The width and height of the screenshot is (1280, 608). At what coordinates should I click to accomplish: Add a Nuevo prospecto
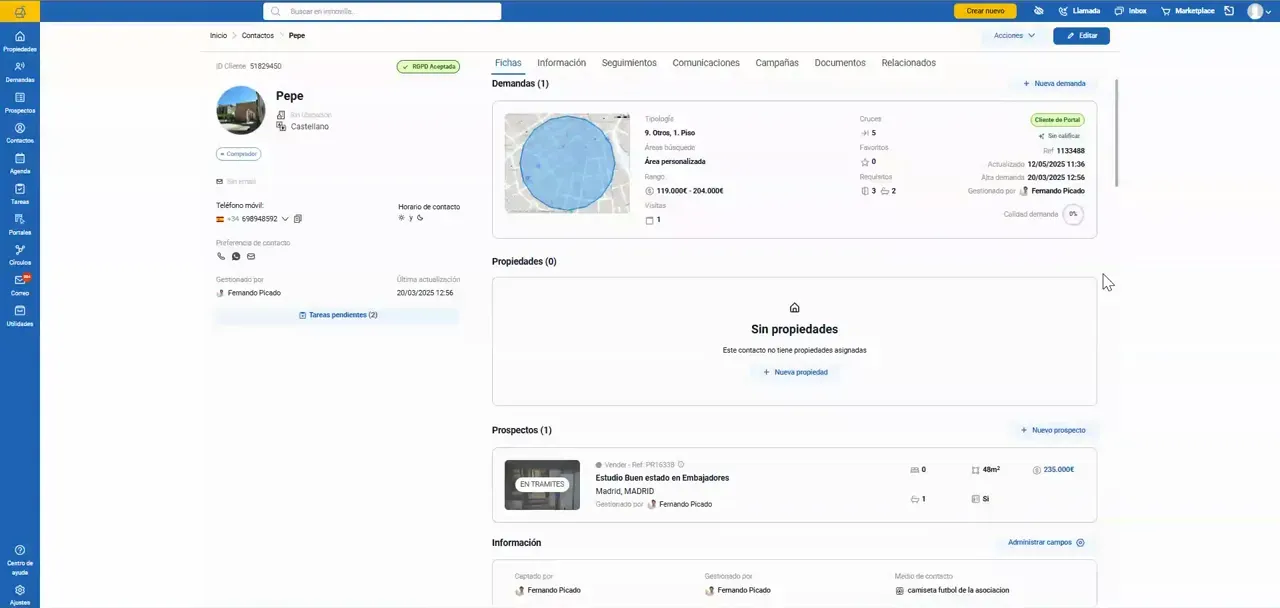coord(1053,430)
